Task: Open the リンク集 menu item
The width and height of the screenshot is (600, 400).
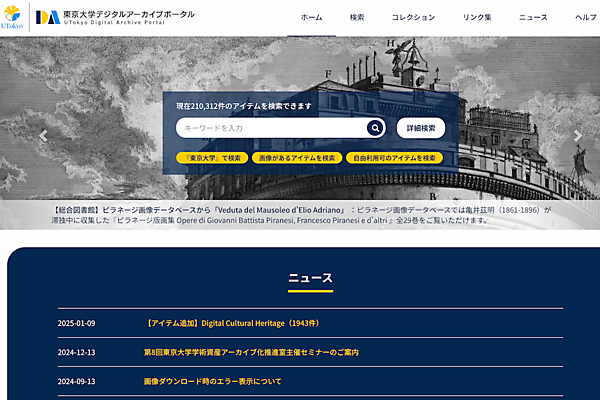Action: coord(477,17)
